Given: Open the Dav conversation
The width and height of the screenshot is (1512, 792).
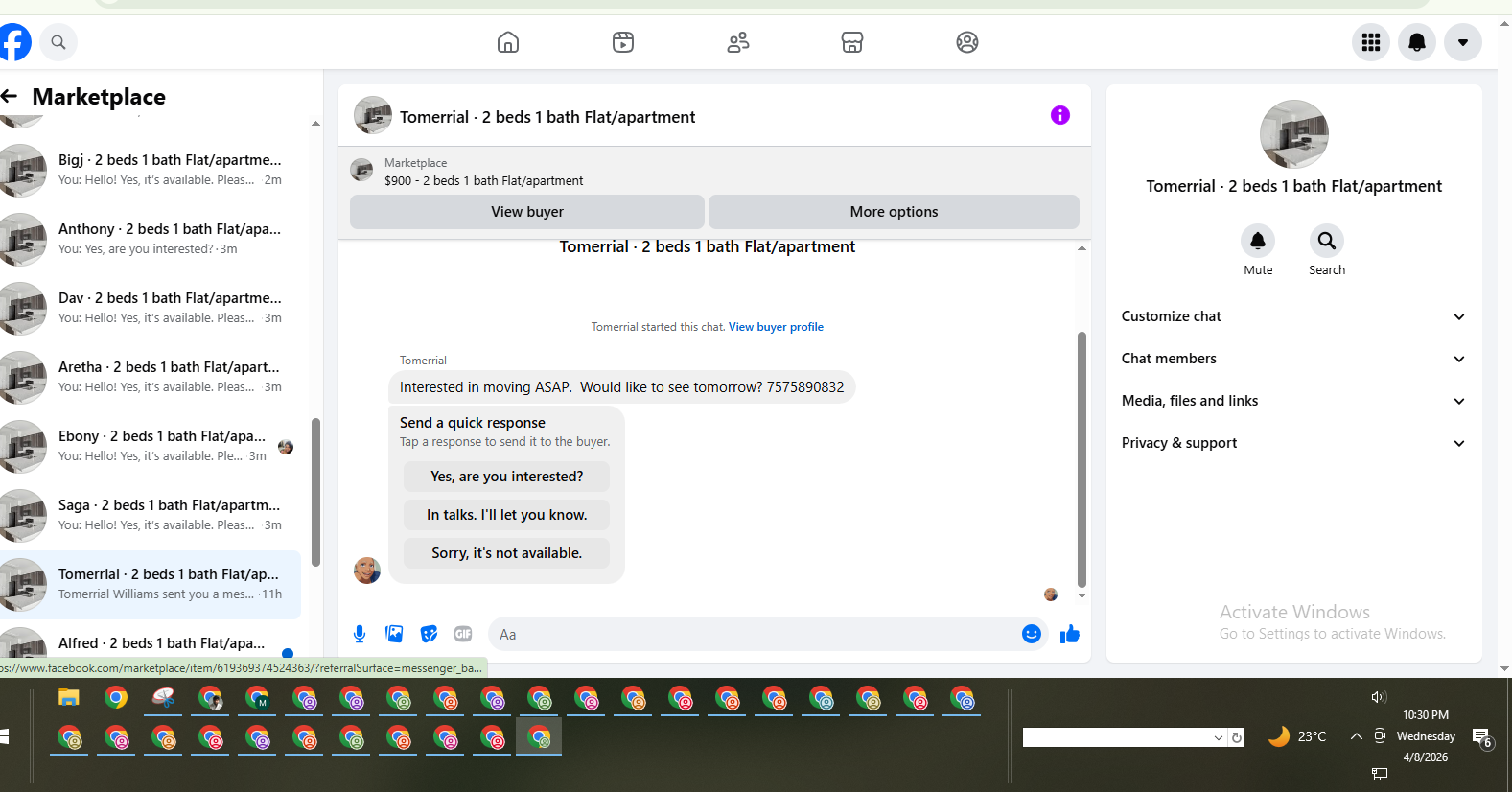Looking at the screenshot, I should 151,308.
